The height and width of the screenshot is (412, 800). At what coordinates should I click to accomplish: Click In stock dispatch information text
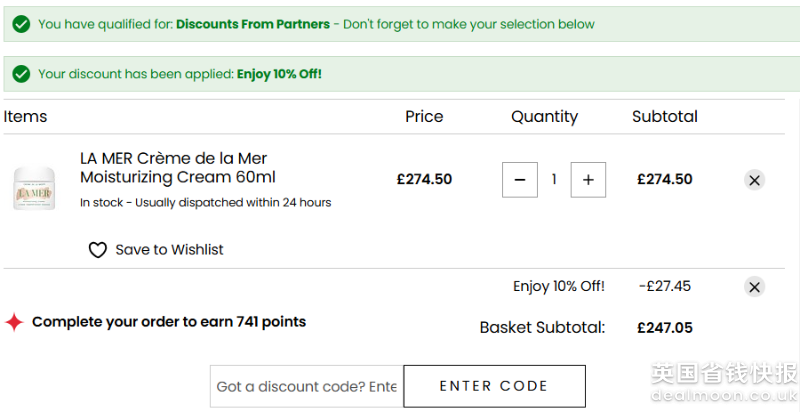click(x=205, y=203)
